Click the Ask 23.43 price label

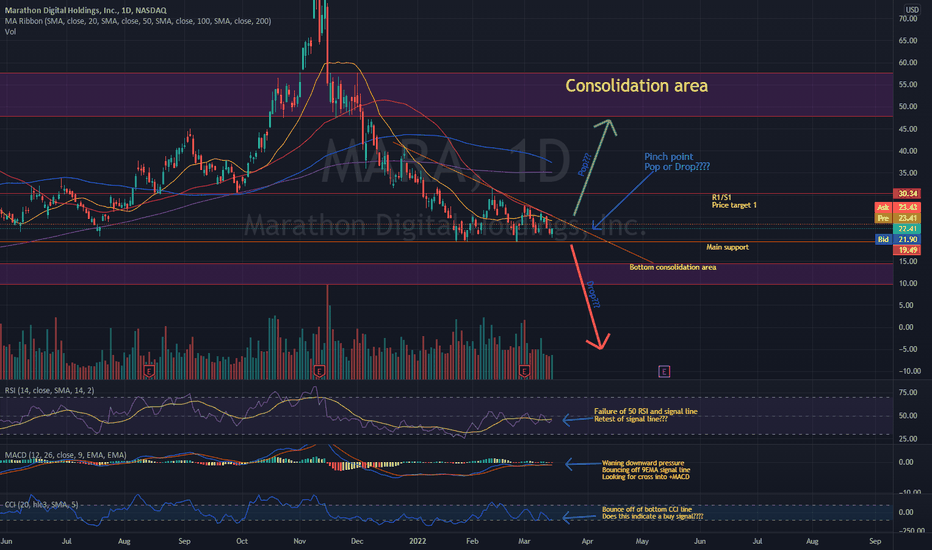[x=898, y=207]
